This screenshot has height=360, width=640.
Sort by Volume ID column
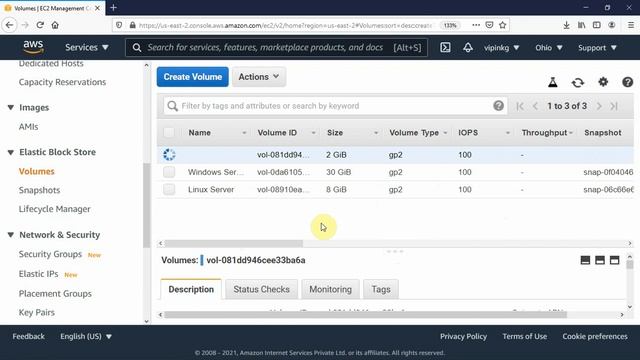click(x=277, y=133)
